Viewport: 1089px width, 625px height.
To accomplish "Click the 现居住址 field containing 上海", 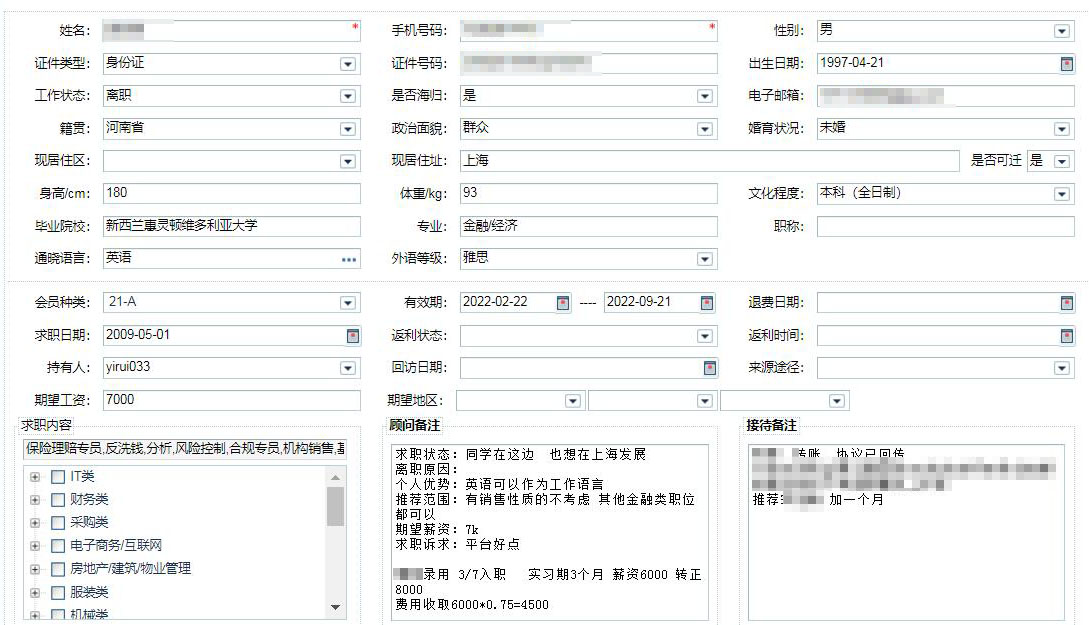I will pyautogui.click(x=709, y=161).
